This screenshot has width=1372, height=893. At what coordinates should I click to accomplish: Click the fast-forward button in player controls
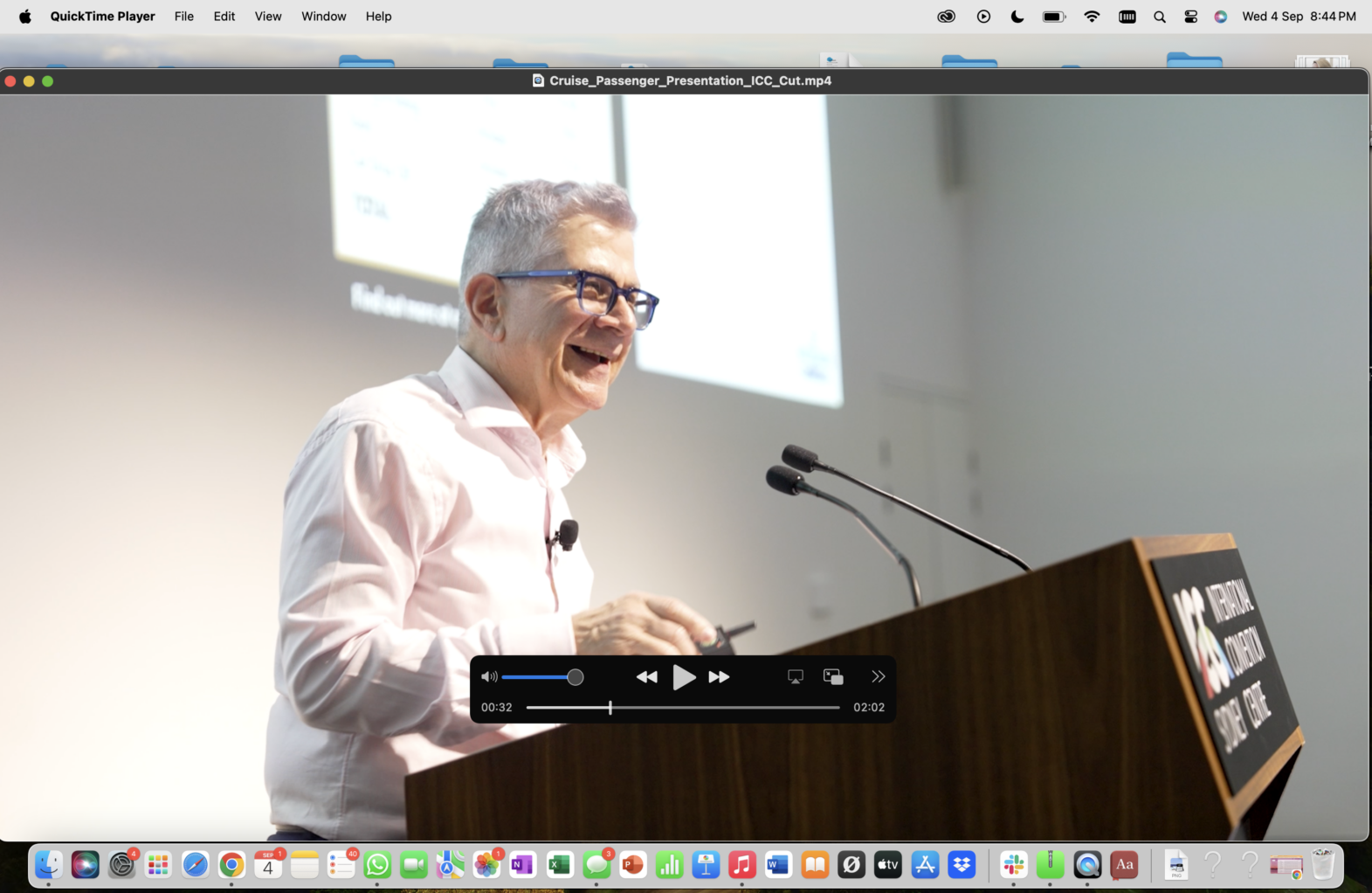tap(719, 677)
